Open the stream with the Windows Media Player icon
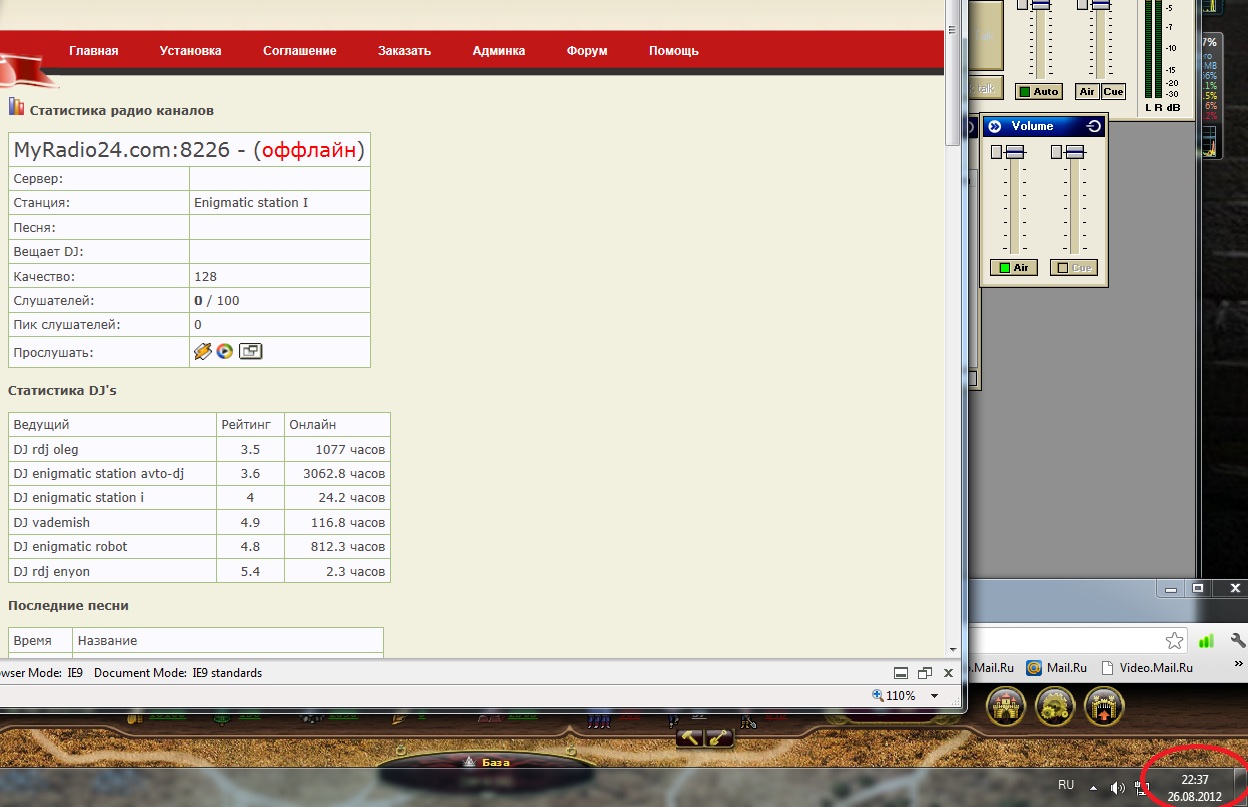Screen dimensions: 1248x807 (225, 351)
